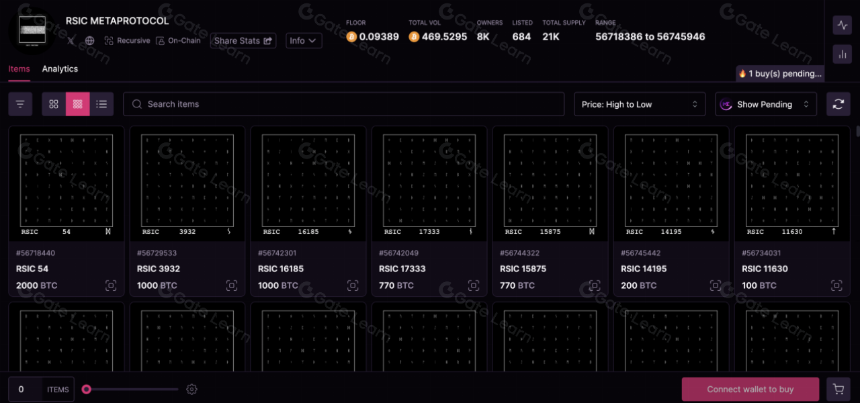Open sweep settings gear icon
860x403 pixels.
click(191, 389)
